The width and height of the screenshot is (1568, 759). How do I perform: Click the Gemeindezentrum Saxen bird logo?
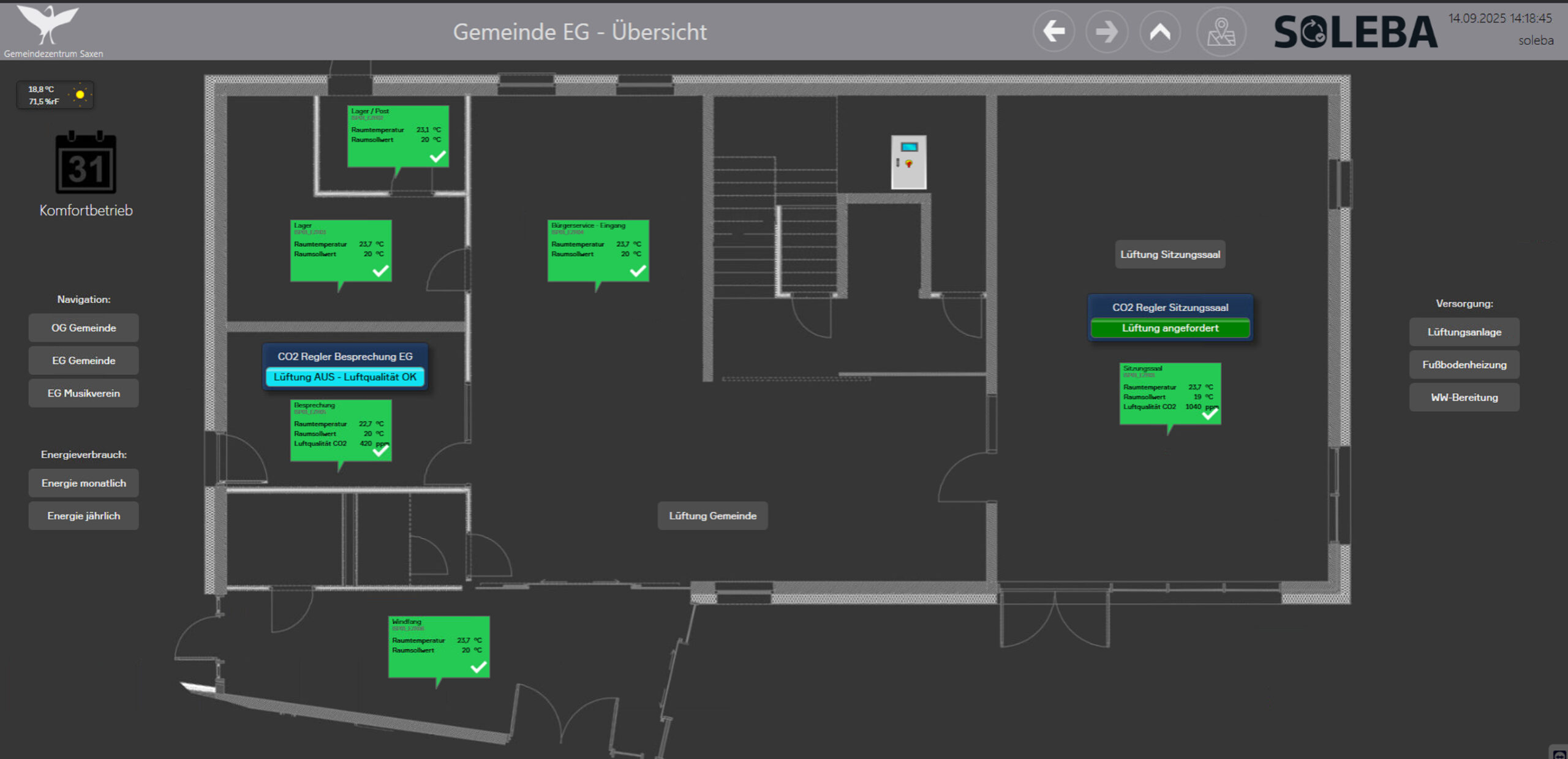tap(48, 25)
